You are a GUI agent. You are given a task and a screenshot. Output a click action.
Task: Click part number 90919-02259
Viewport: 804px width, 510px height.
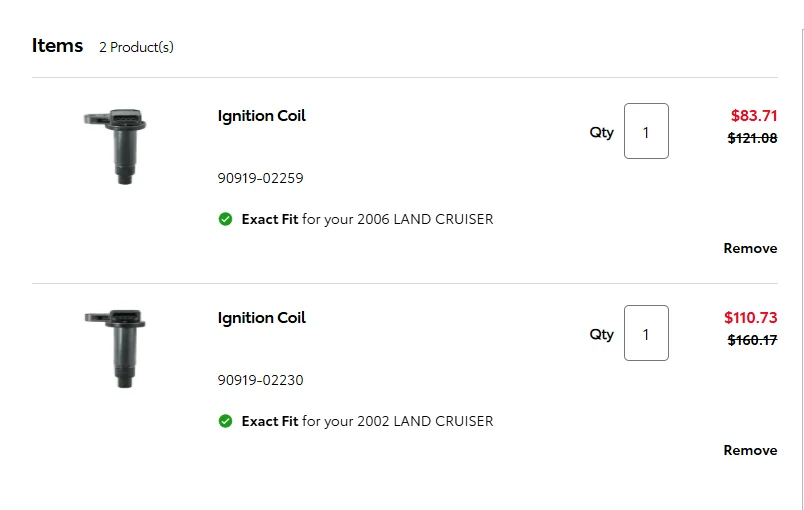(x=260, y=178)
